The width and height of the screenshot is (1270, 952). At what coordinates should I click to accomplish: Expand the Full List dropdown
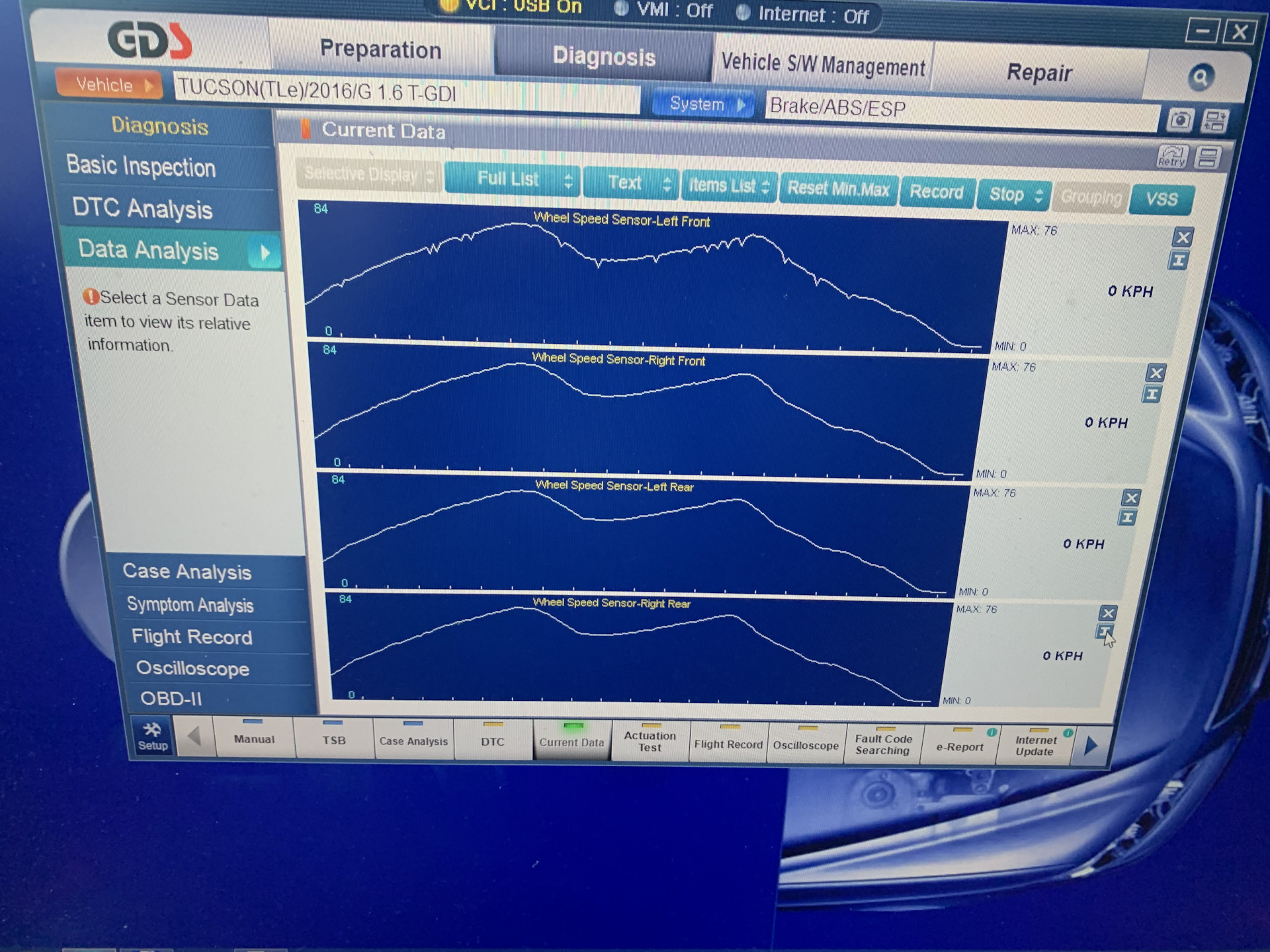tap(513, 179)
